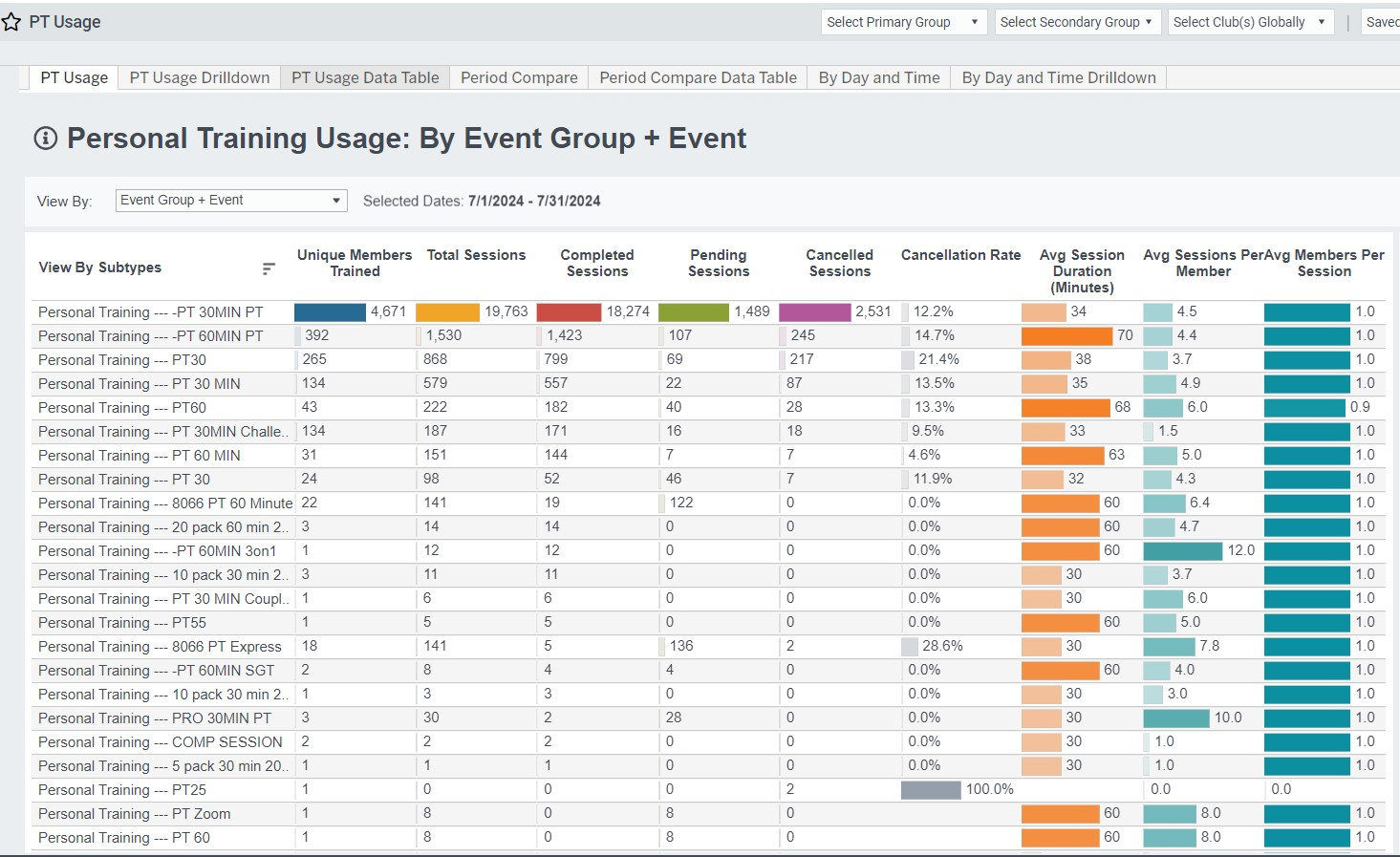1400x857 pixels.
Task: Click the vertical scrollbar on the right edge
Action: 1394,430
